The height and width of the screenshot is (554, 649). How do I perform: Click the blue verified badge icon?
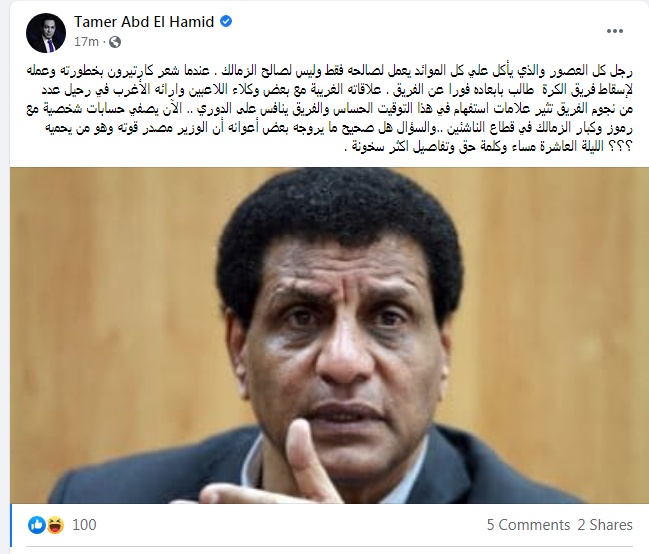(226, 21)
